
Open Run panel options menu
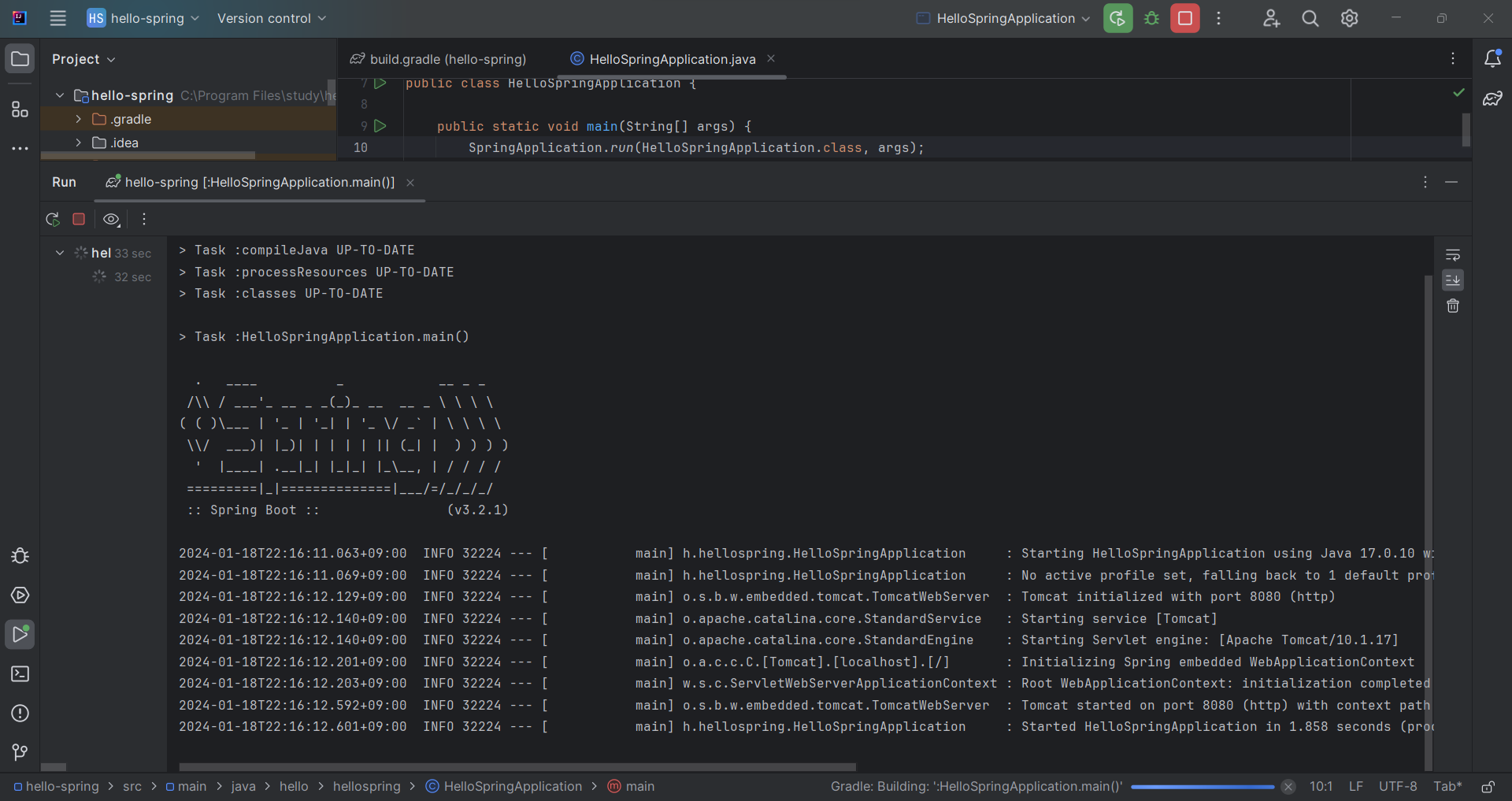tap(1425, 182)
